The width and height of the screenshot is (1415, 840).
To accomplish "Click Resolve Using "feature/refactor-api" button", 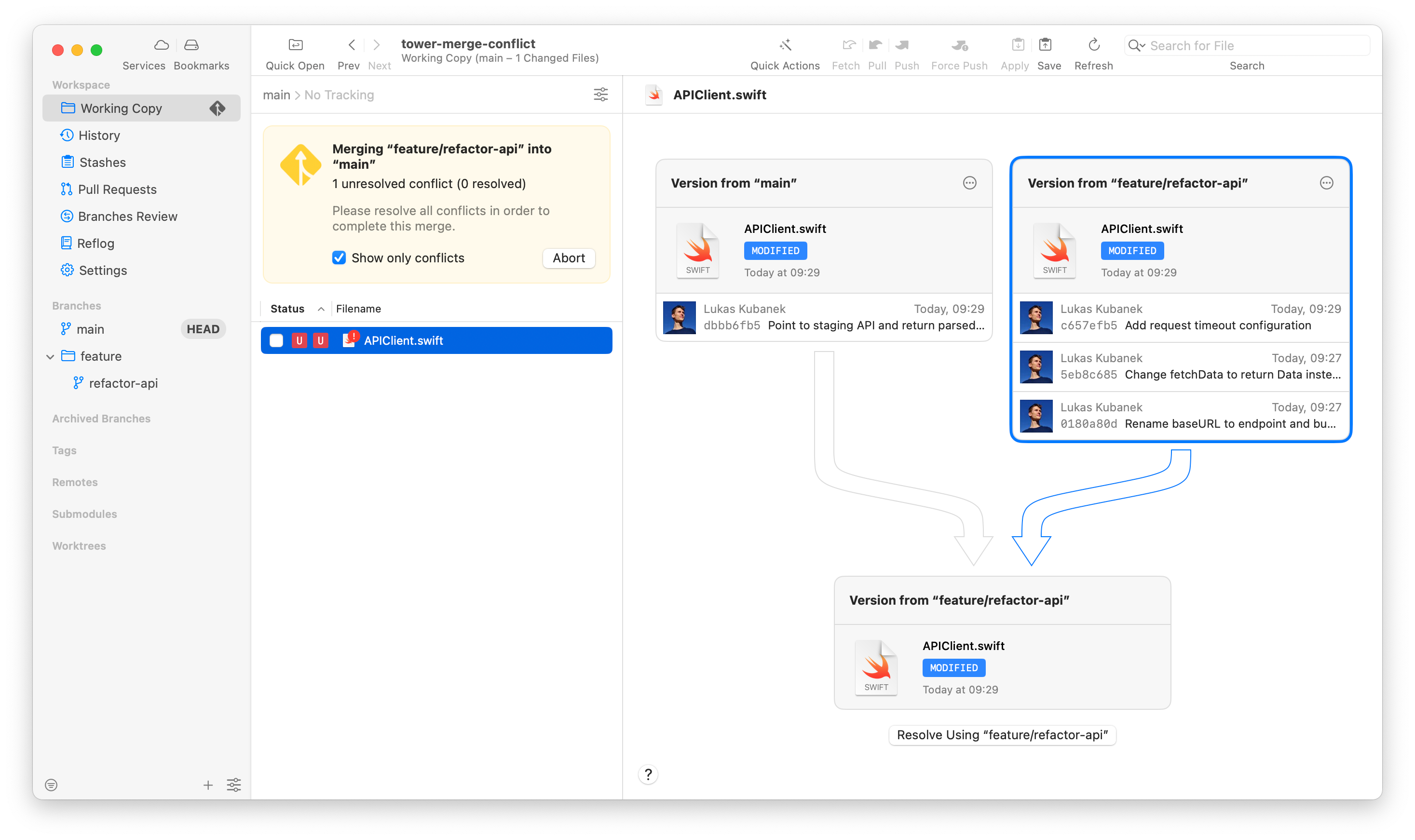I will [1002, 735].
